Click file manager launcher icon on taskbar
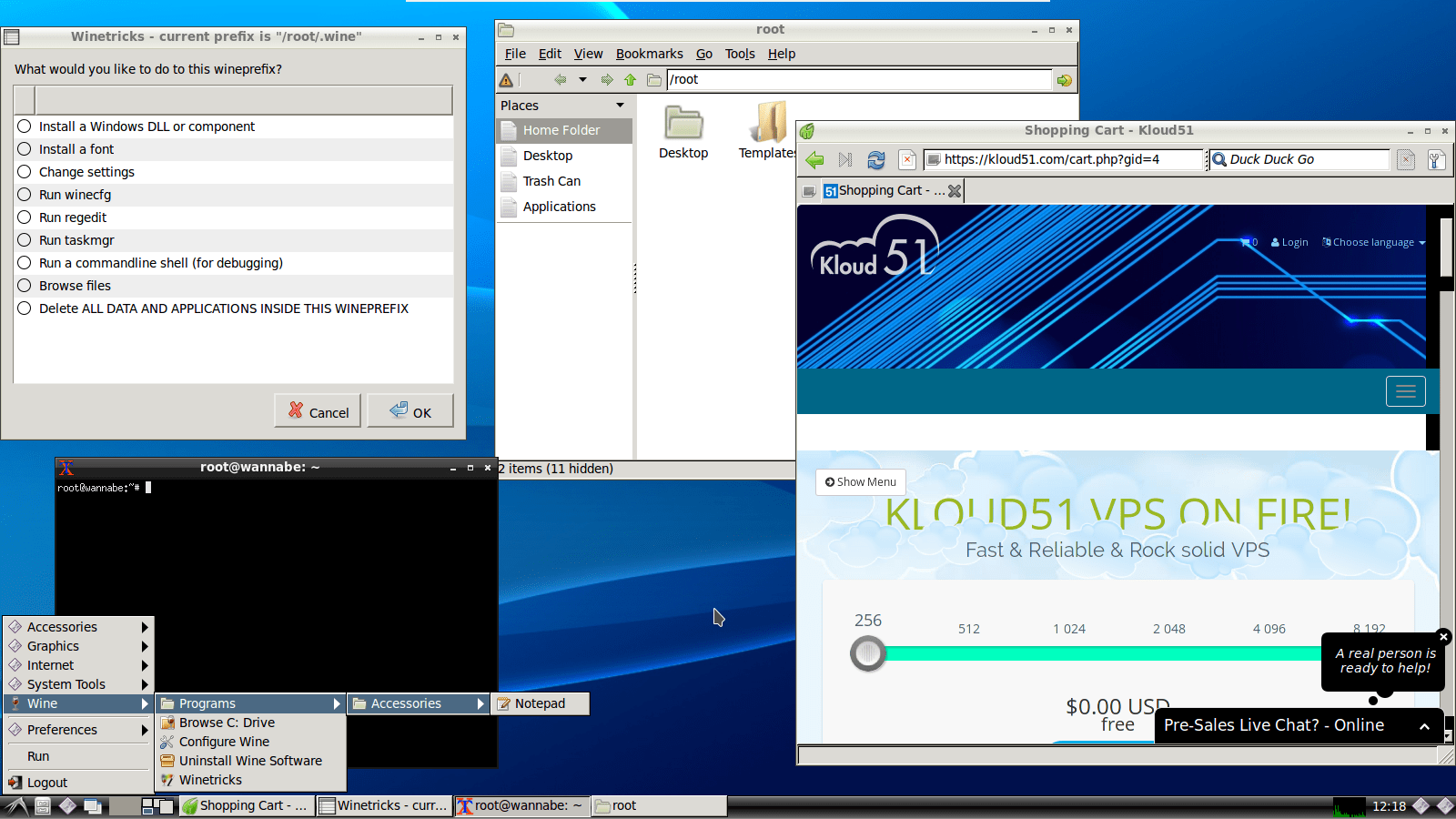 click(x=43, y=806)
